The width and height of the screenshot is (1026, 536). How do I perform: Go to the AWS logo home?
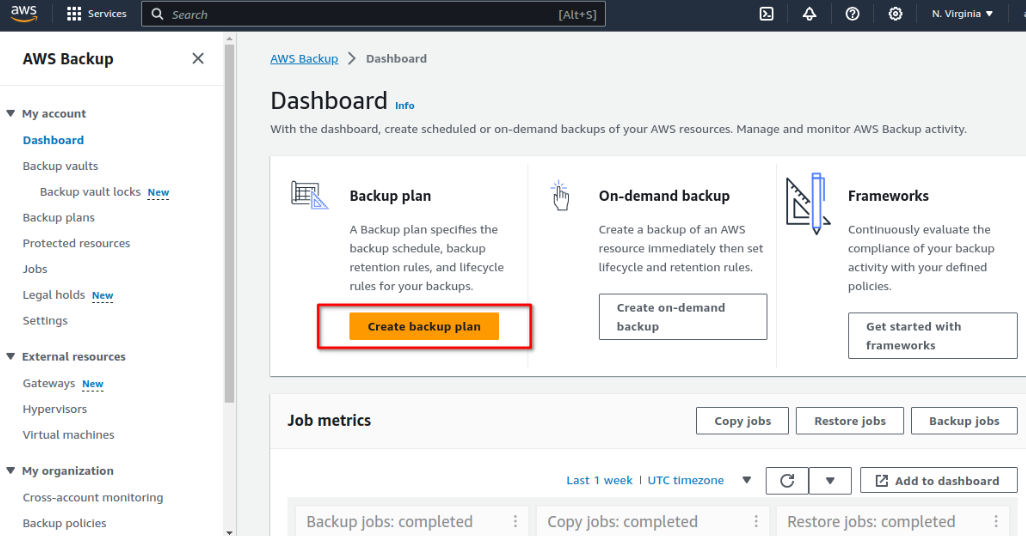click(24, 14)
